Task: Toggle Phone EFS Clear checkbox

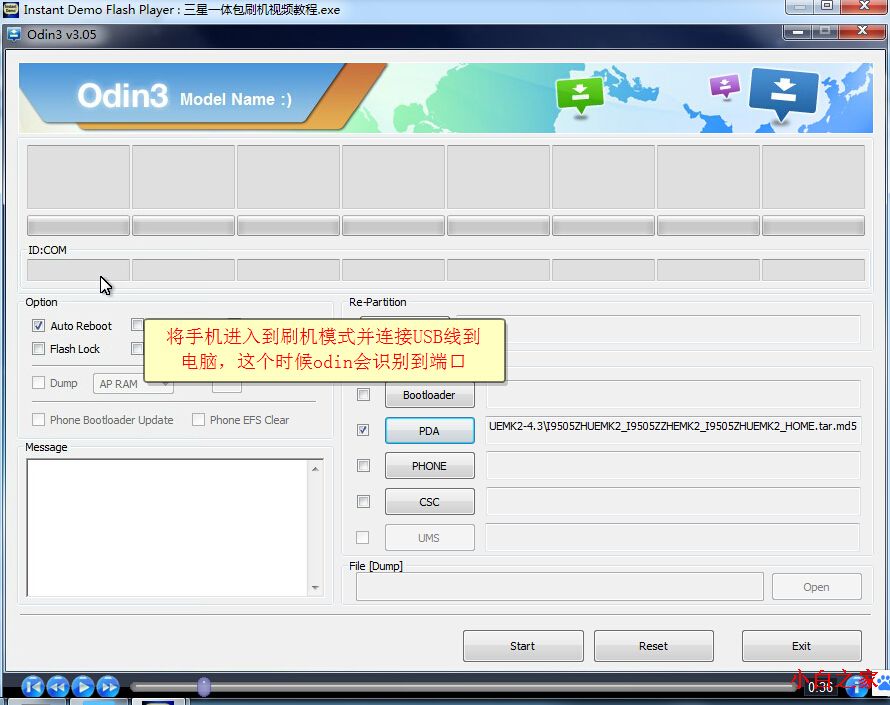Action: [x=198, y=419]
